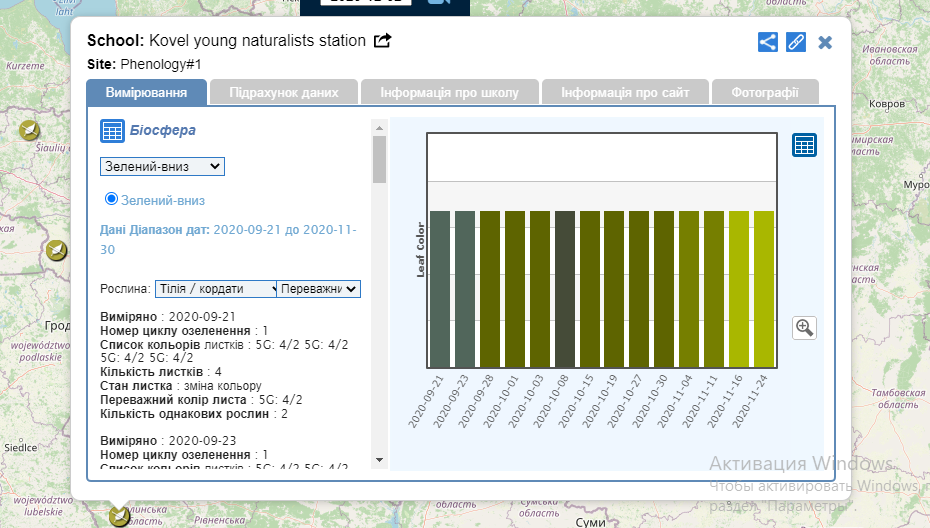This screenshot has width=930, height=528.
Task: Expand the Тілія / кордати plant dropdown
Action: 216,288
